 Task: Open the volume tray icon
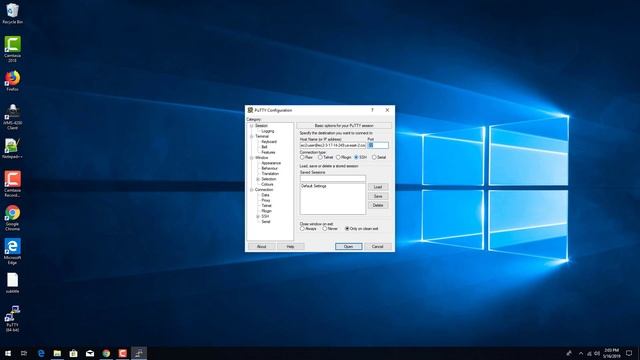pyautogui.click(x=597, y=353)
